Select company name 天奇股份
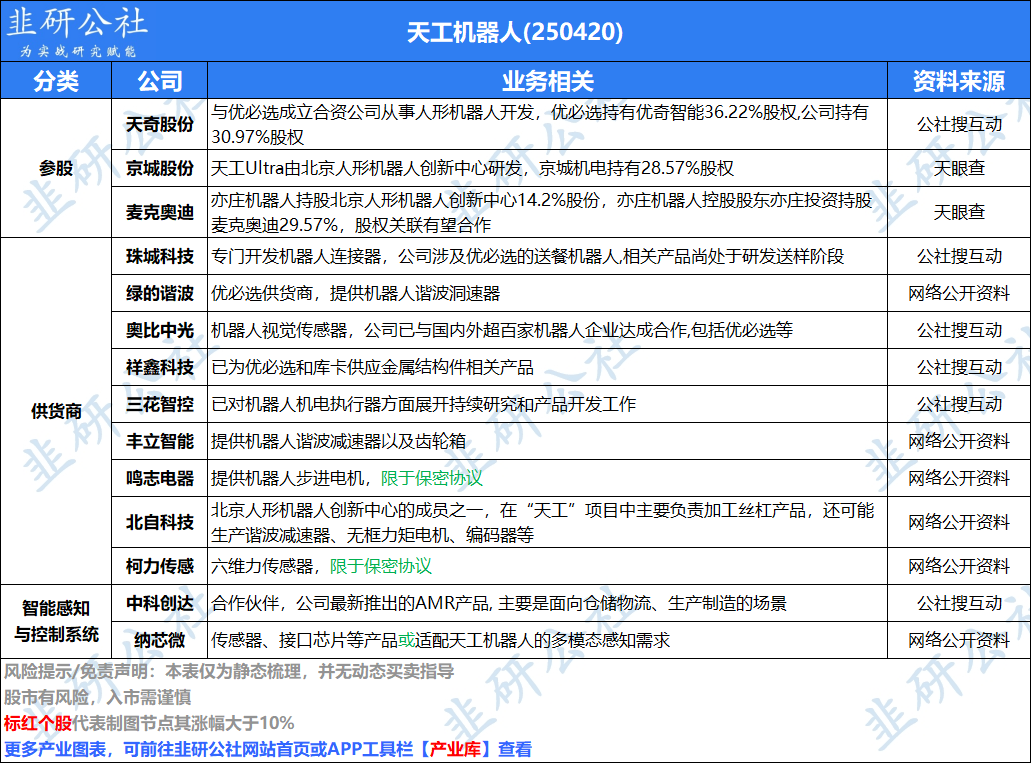 pos(159,124)
